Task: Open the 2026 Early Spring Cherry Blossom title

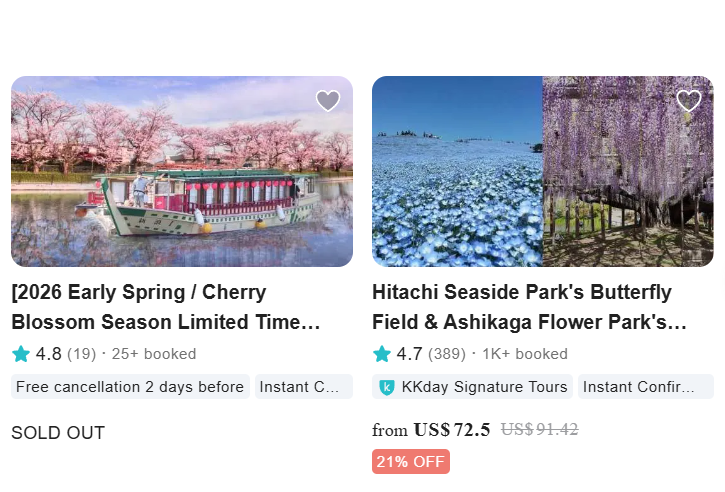Action: click(x=166, y=308)
